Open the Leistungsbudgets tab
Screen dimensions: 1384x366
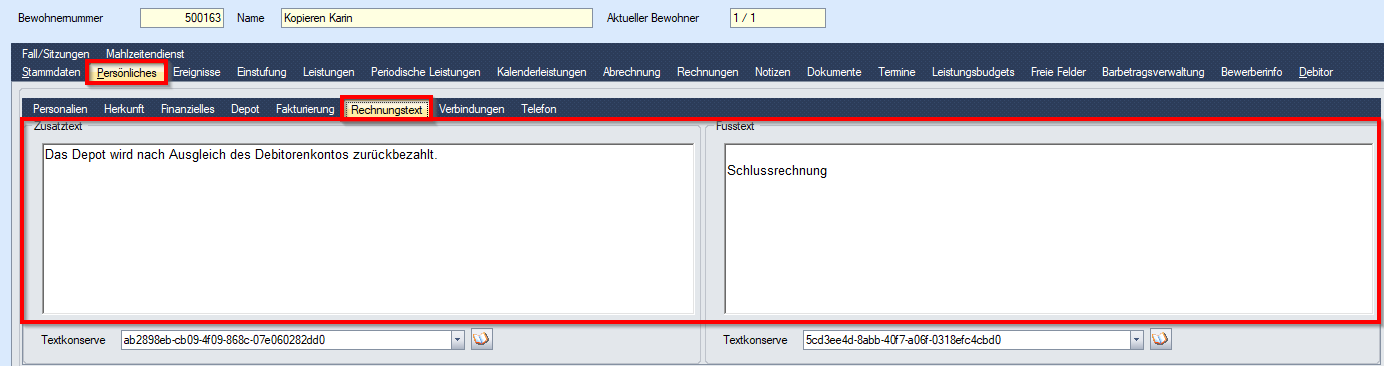973,72
